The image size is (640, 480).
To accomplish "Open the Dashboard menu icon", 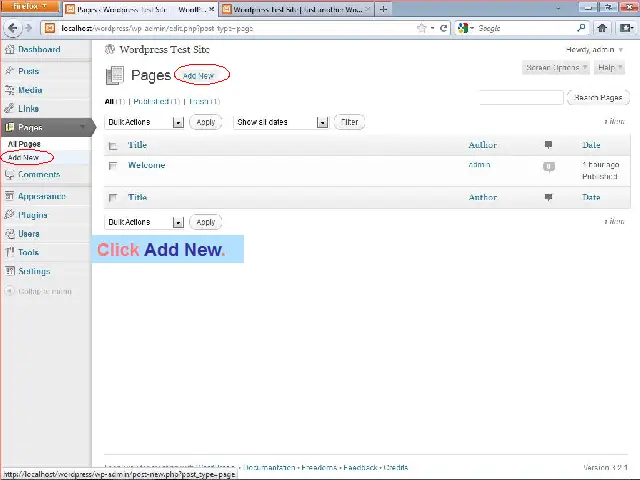I will coord(9,49).
